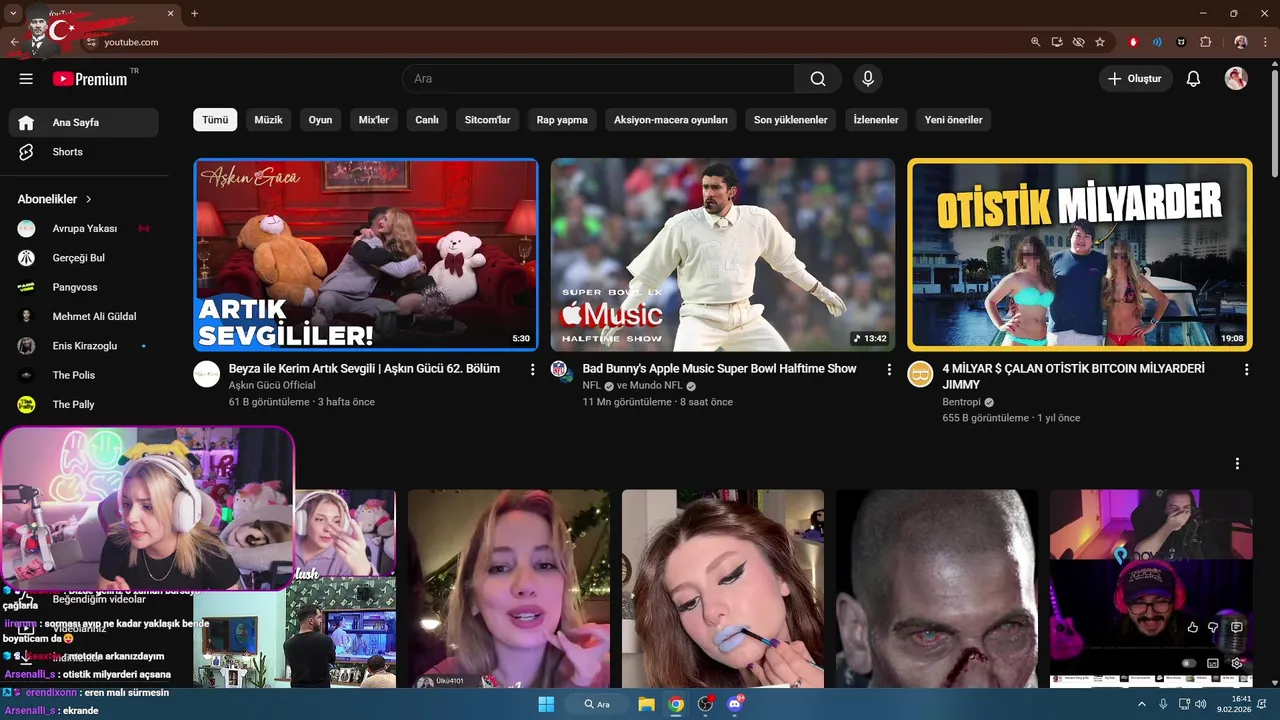1280x720 pixels.
Task: Bookmark page with star icon
Action: click(1100, 42)
